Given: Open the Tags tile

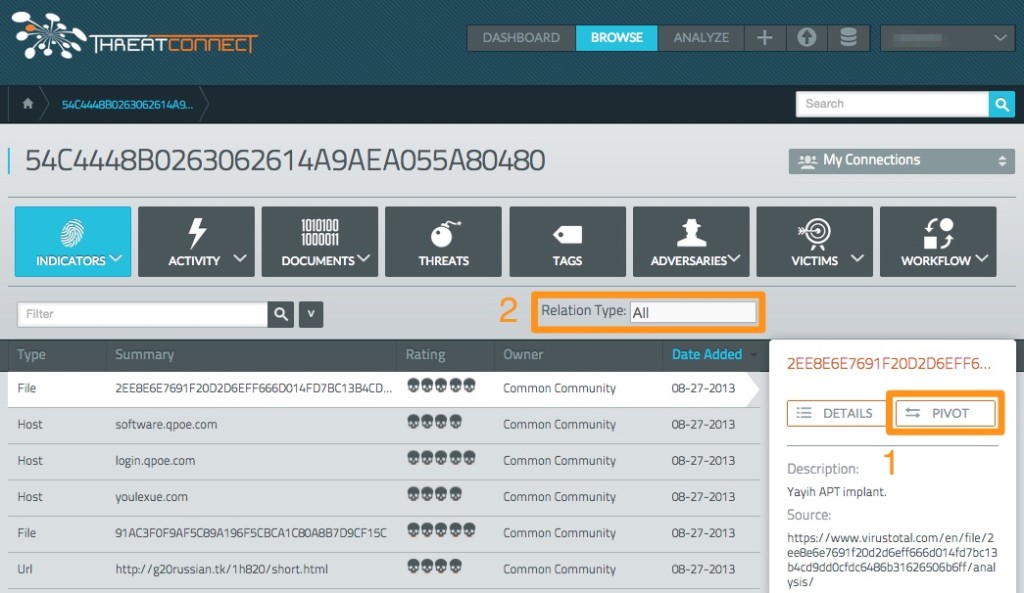Looking at the screenshot, I should pos(567,241).
